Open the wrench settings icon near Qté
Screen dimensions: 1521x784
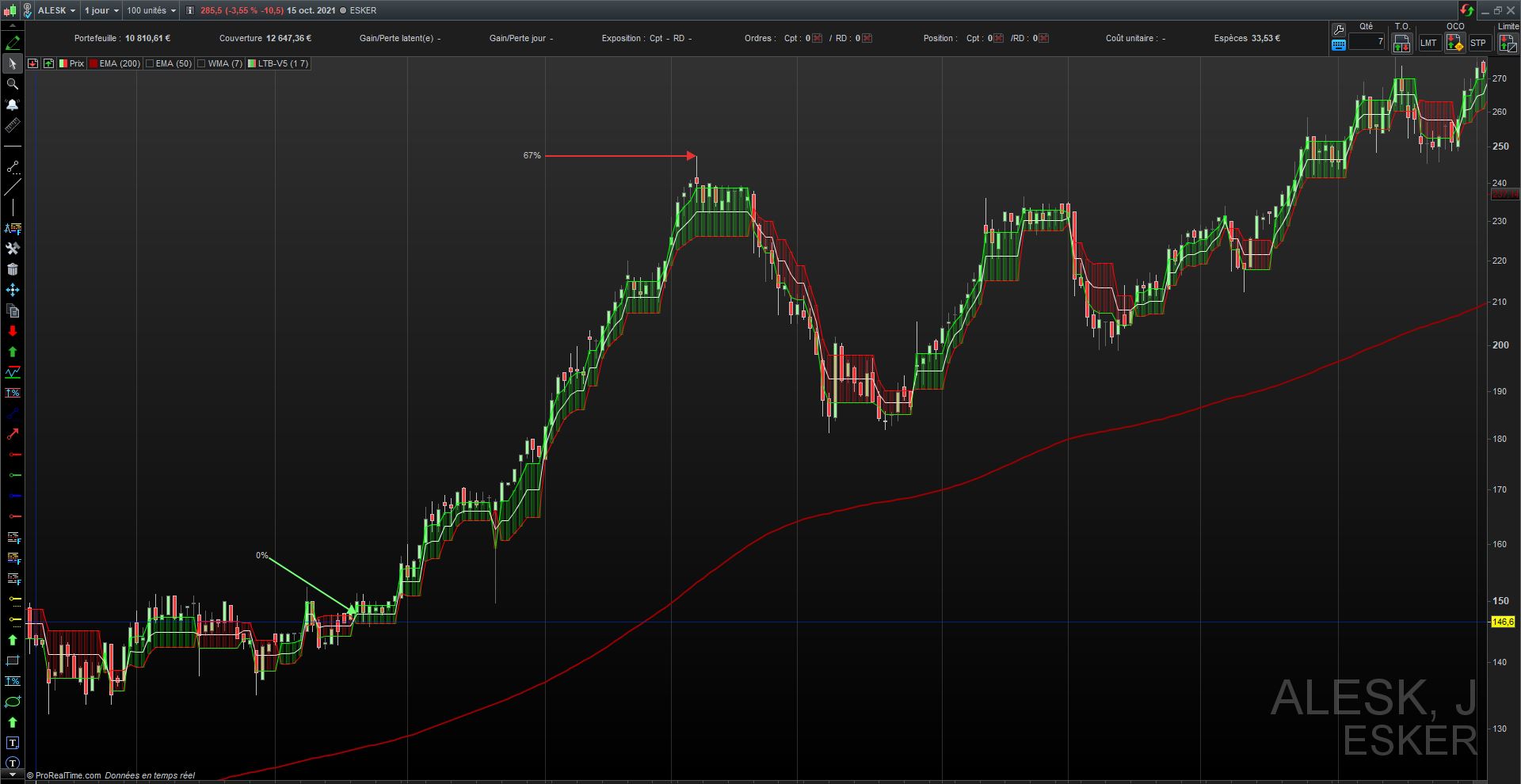click(x=1339, y=30)
